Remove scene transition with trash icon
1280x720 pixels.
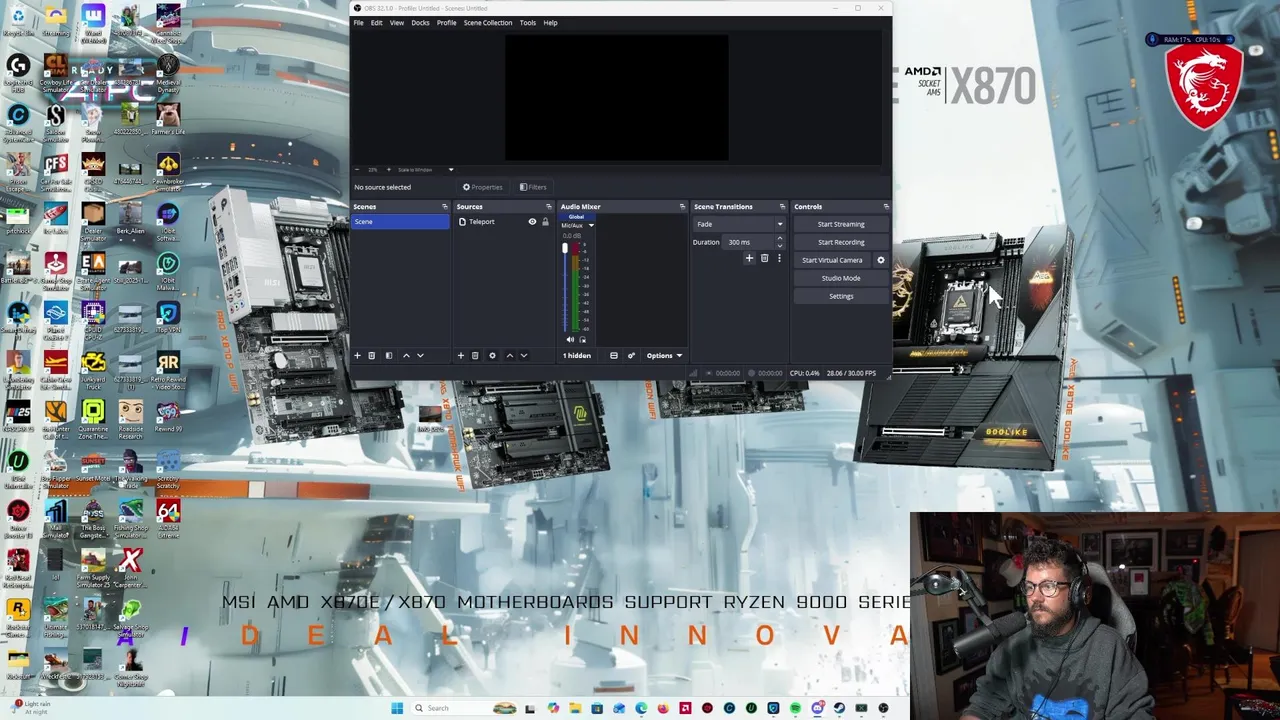click(764, 258)
